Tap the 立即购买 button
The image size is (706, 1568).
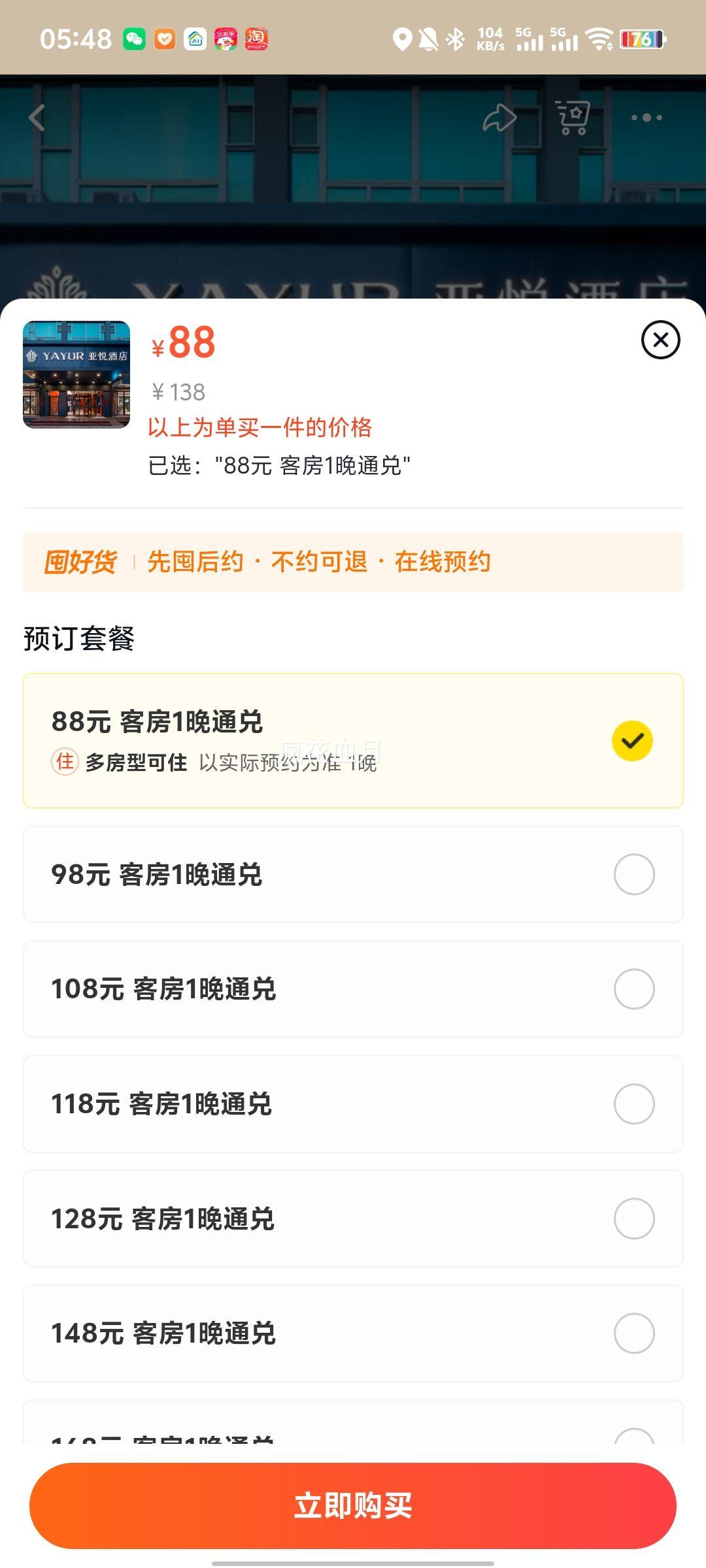click(x=353, y=1506)
